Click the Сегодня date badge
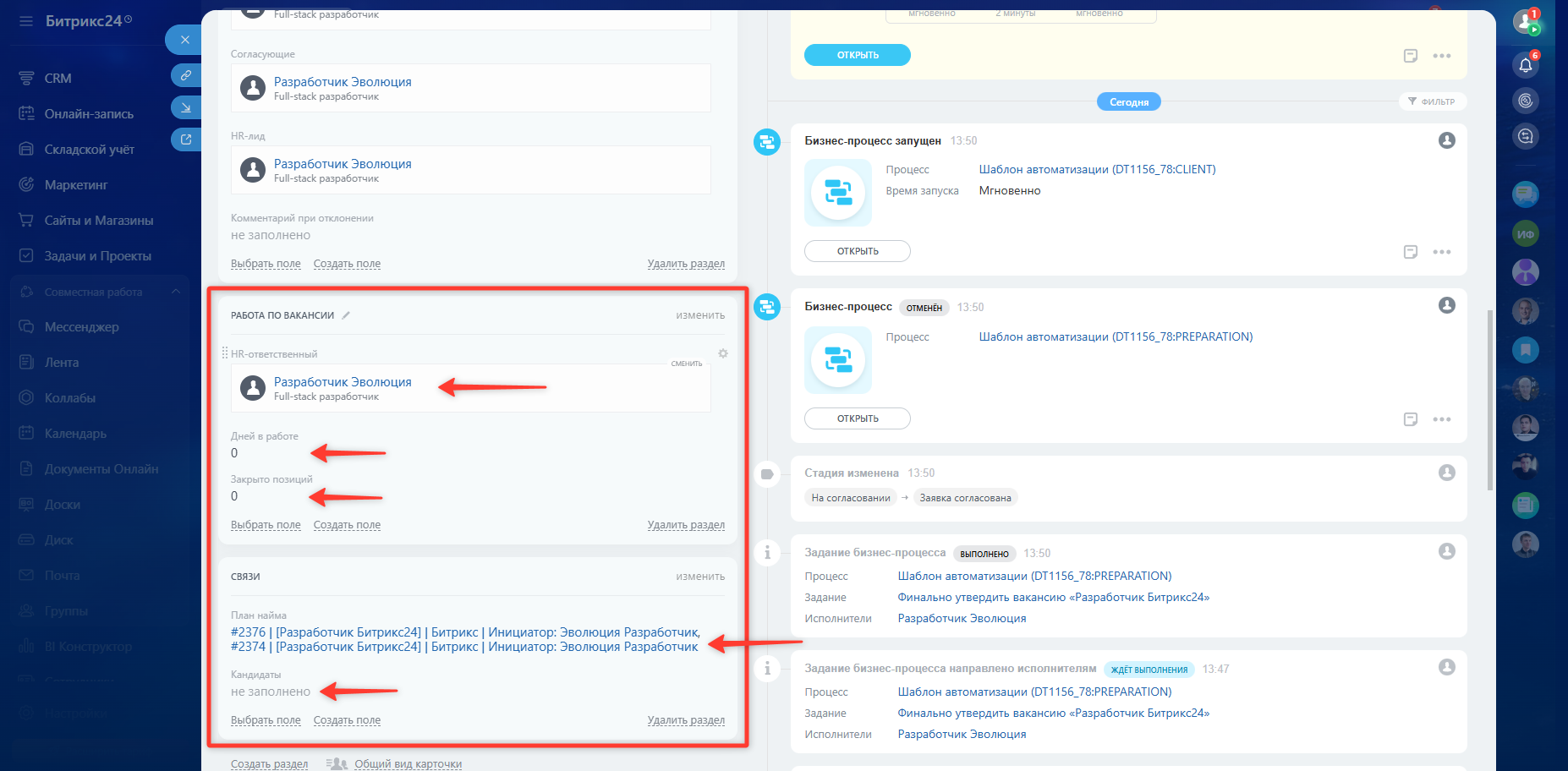Image resolution: width=1568 pixels, height=771 pixels. 1129,102
